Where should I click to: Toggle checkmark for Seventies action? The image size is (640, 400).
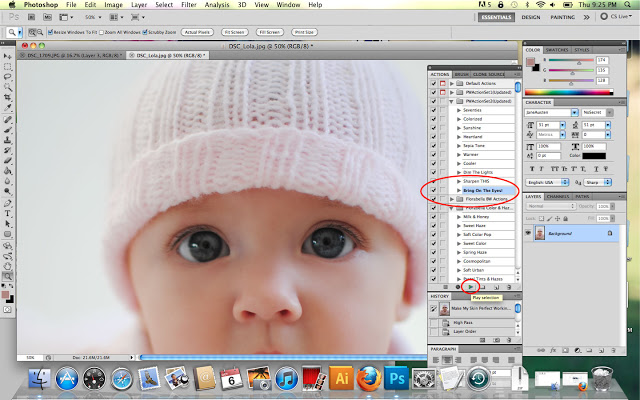(x=433, y=110)
